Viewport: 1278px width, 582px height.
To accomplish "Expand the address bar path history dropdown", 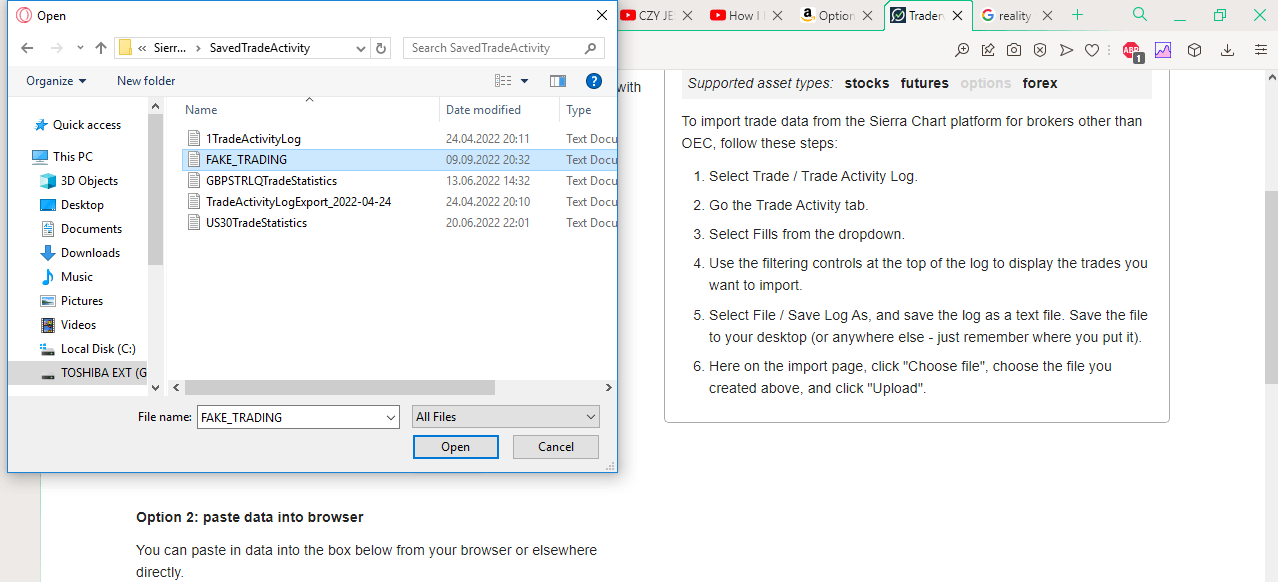I will pyautogui.click(x=361, y=48).
